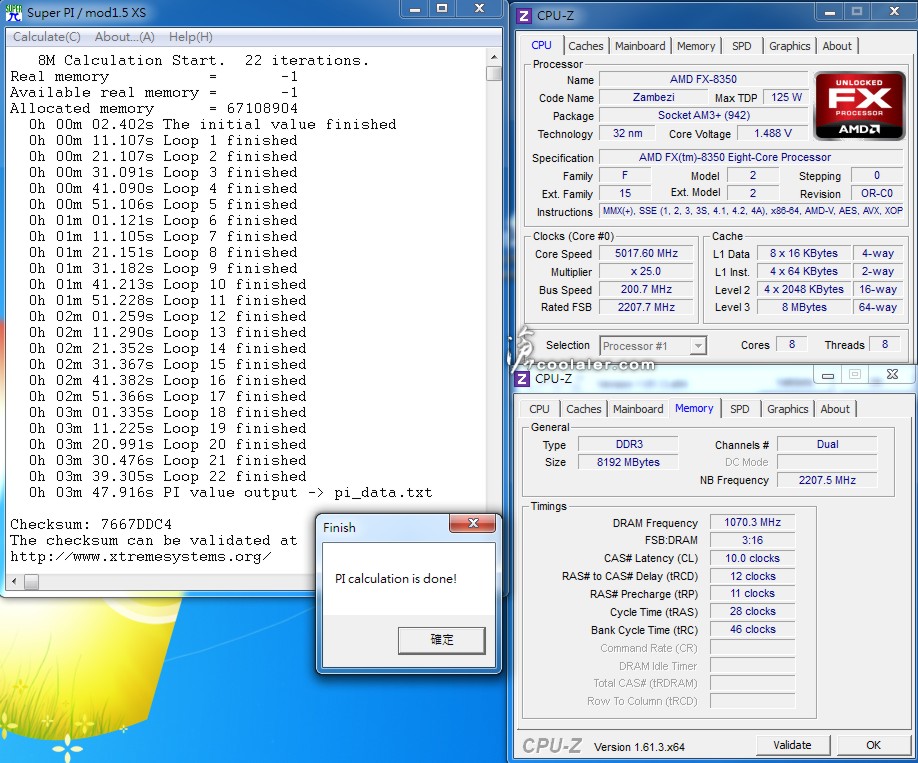The width and height of the screenshot is (918, 763).
Task: Click the Core Voltage value 1.488 V
Action: pos(772,133)
